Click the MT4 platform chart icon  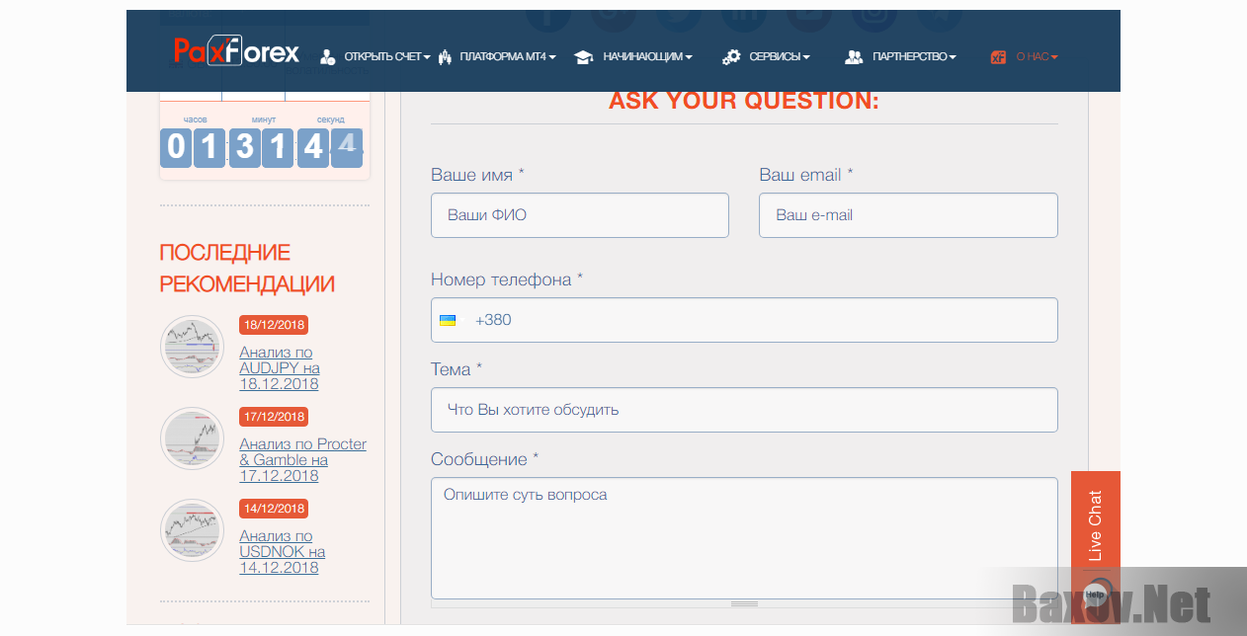point(445,57)
